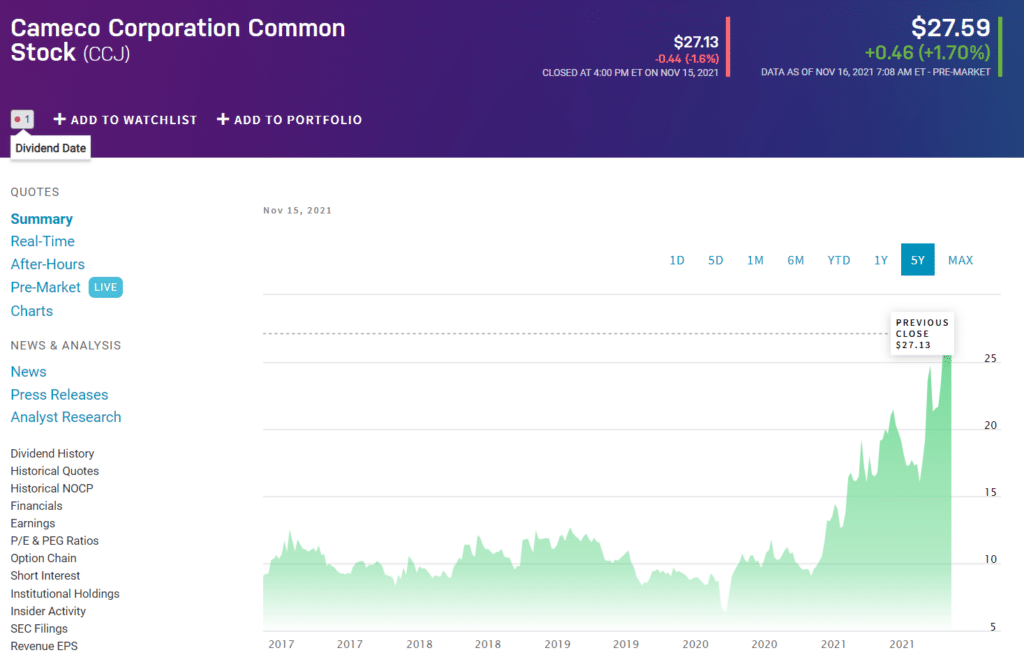The image size is (1024, 671).
Task: Click the closing price $27.13 in header
Action: [x=696, y=42]
